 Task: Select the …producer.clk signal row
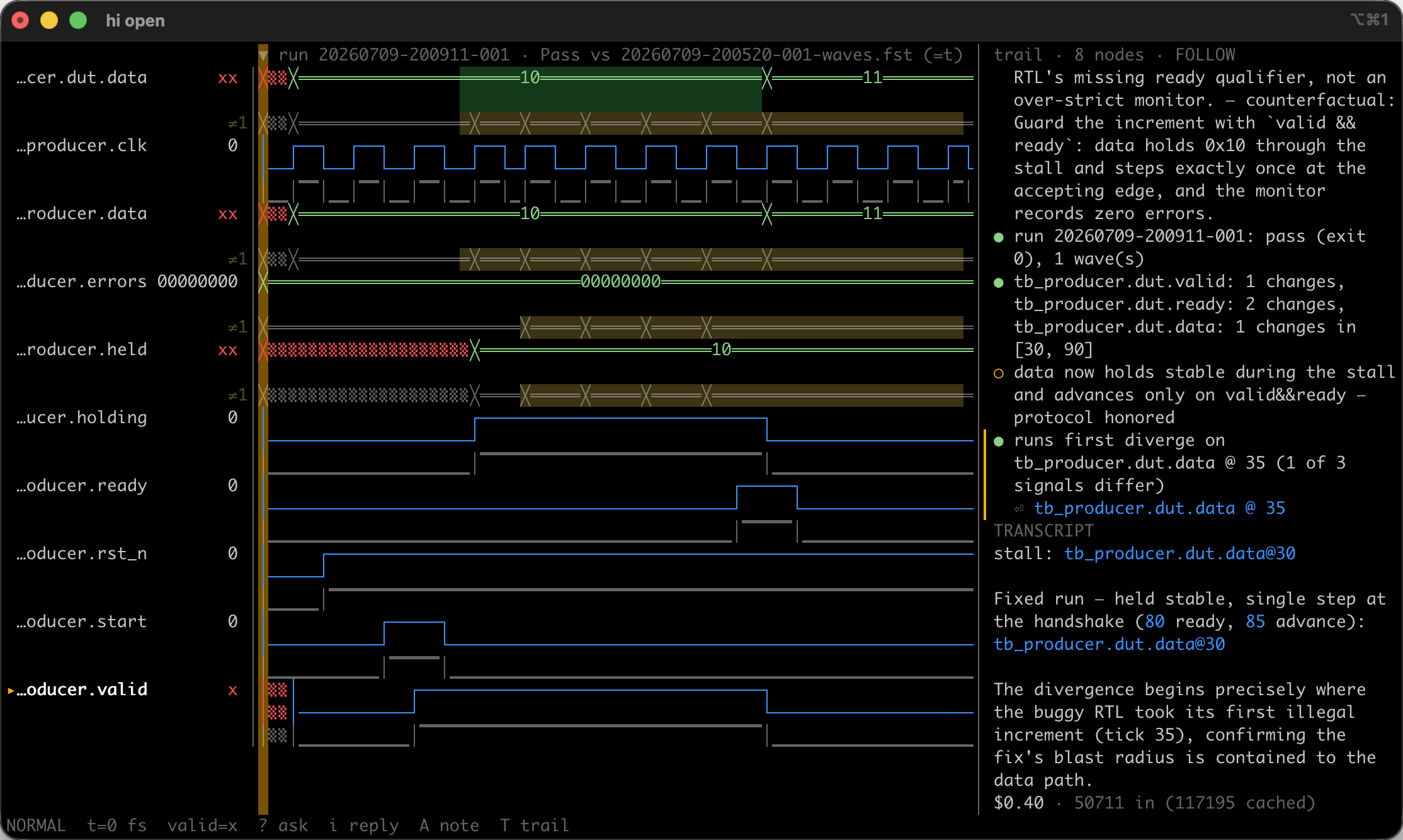[x=127, y=146]
